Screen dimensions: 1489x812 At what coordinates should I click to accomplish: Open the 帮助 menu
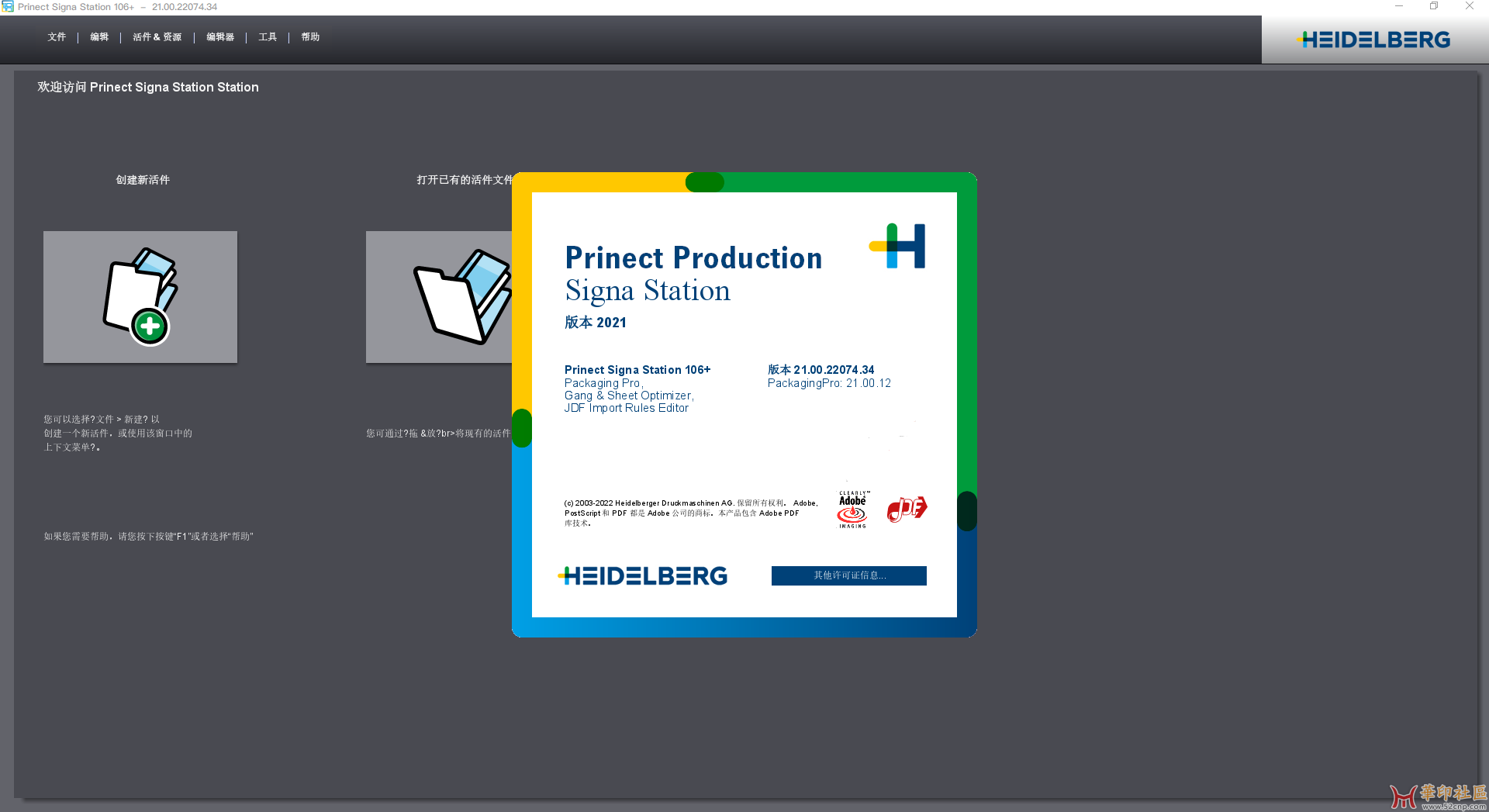310,37
